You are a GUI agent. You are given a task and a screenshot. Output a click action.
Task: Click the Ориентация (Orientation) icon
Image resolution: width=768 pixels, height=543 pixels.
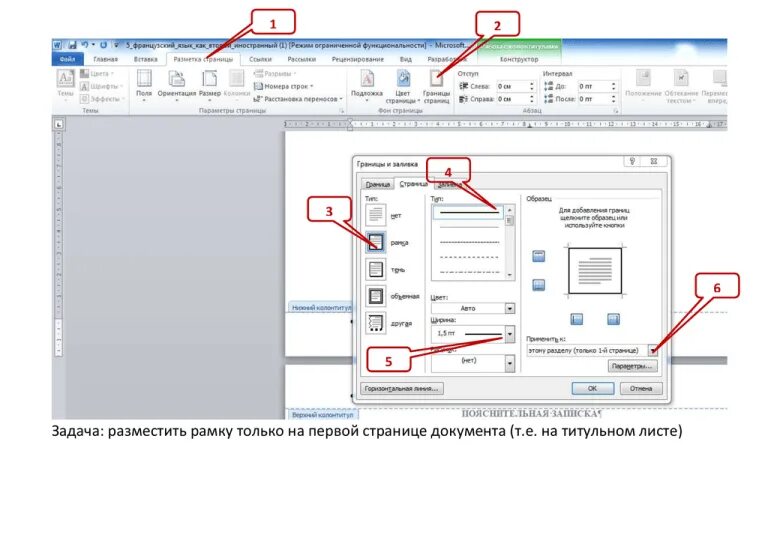pos(176,78)
